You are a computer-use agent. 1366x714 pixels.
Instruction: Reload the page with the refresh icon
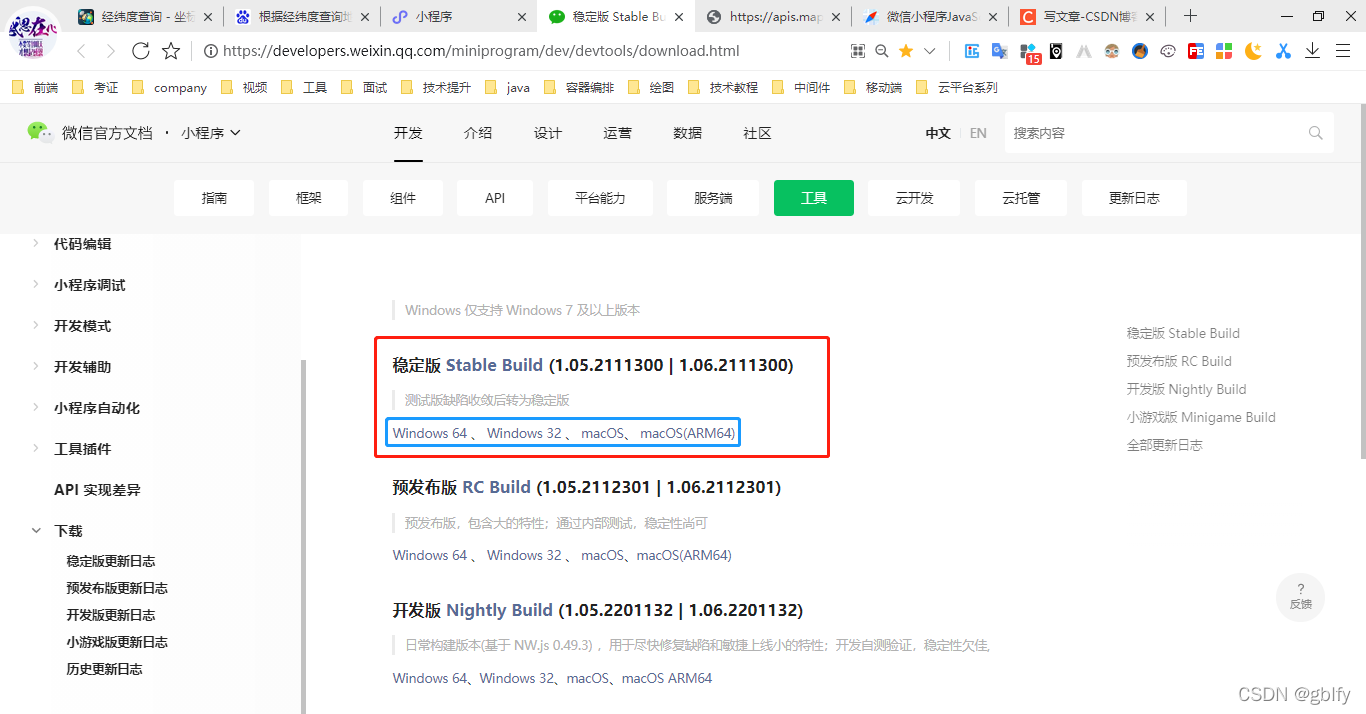tap(141, 51)
